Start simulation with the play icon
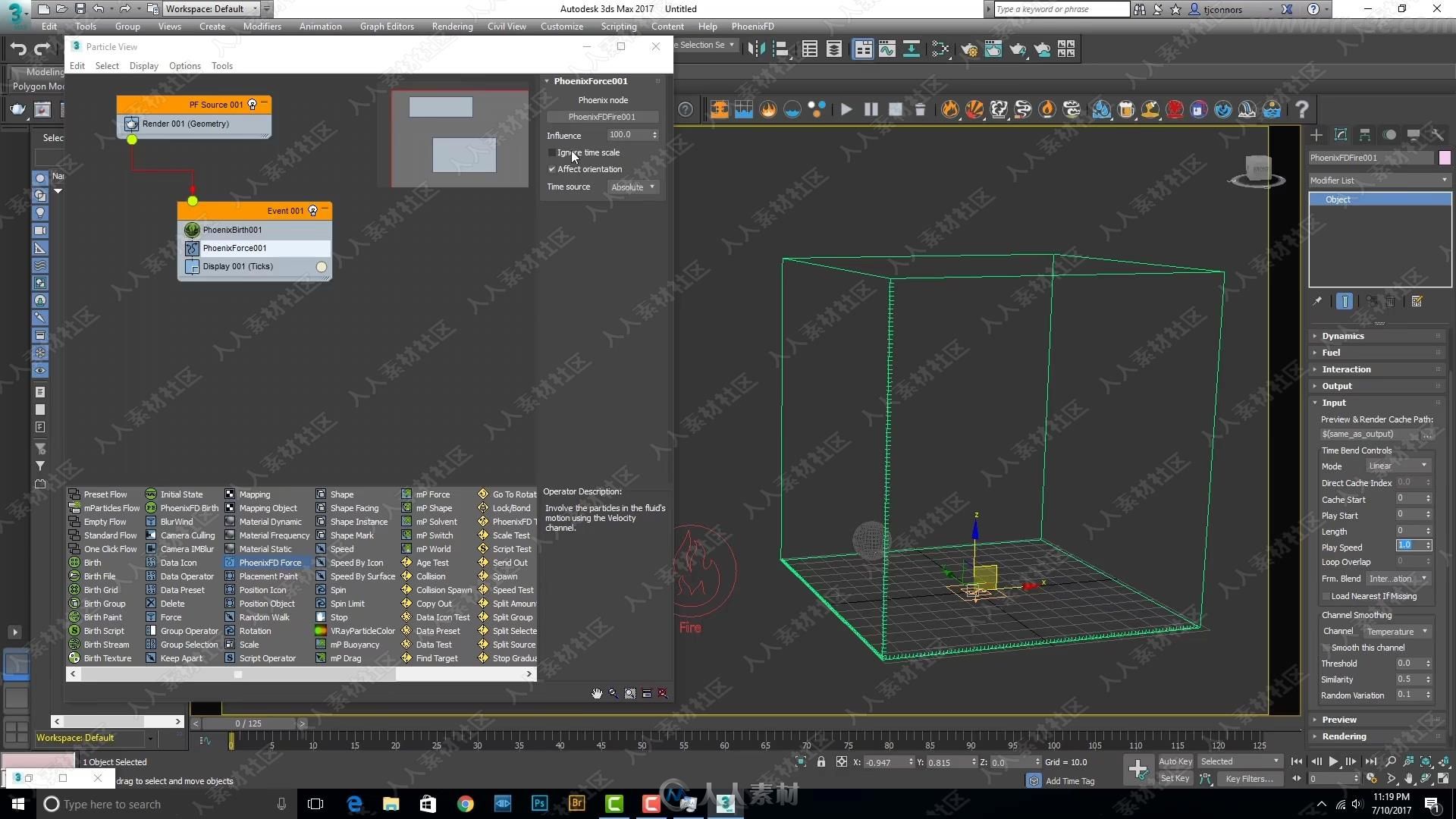1456x819 pixels. 846,109
